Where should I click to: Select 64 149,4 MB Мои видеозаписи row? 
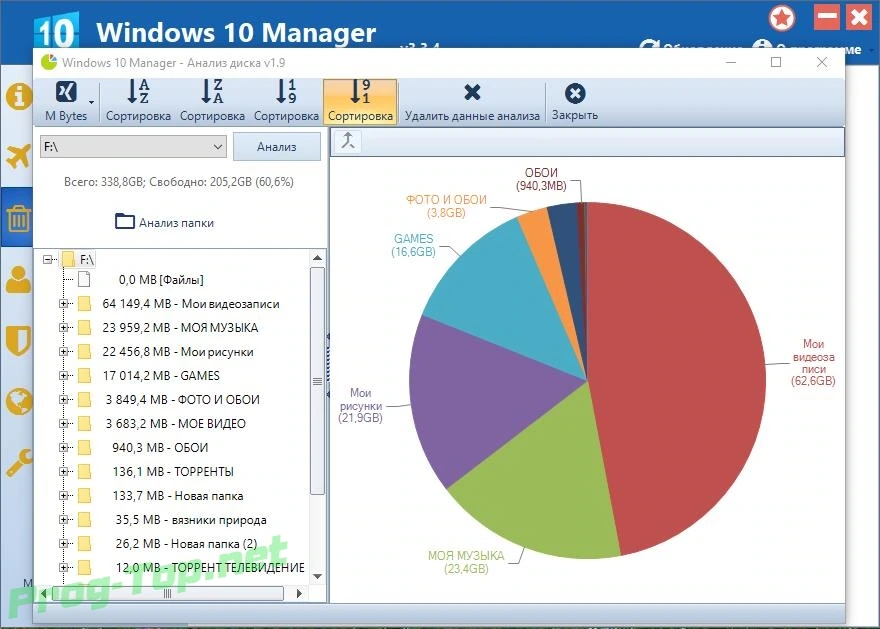pyautogui.click(x=191, y=304)
